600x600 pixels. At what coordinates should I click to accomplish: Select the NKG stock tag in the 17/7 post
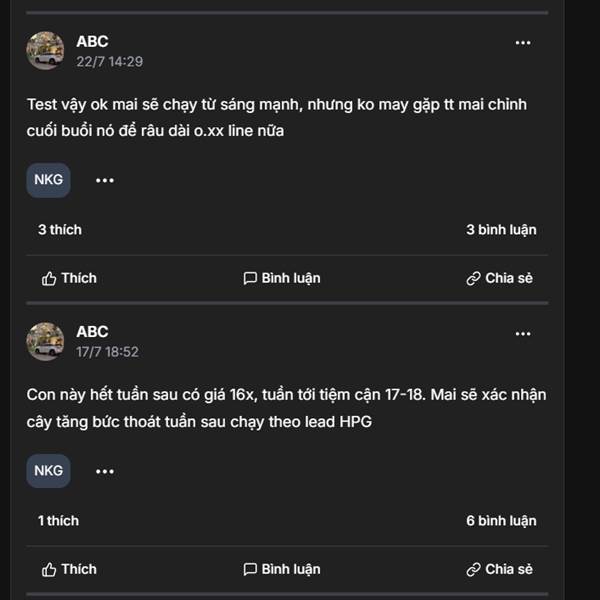pos(48,471)
